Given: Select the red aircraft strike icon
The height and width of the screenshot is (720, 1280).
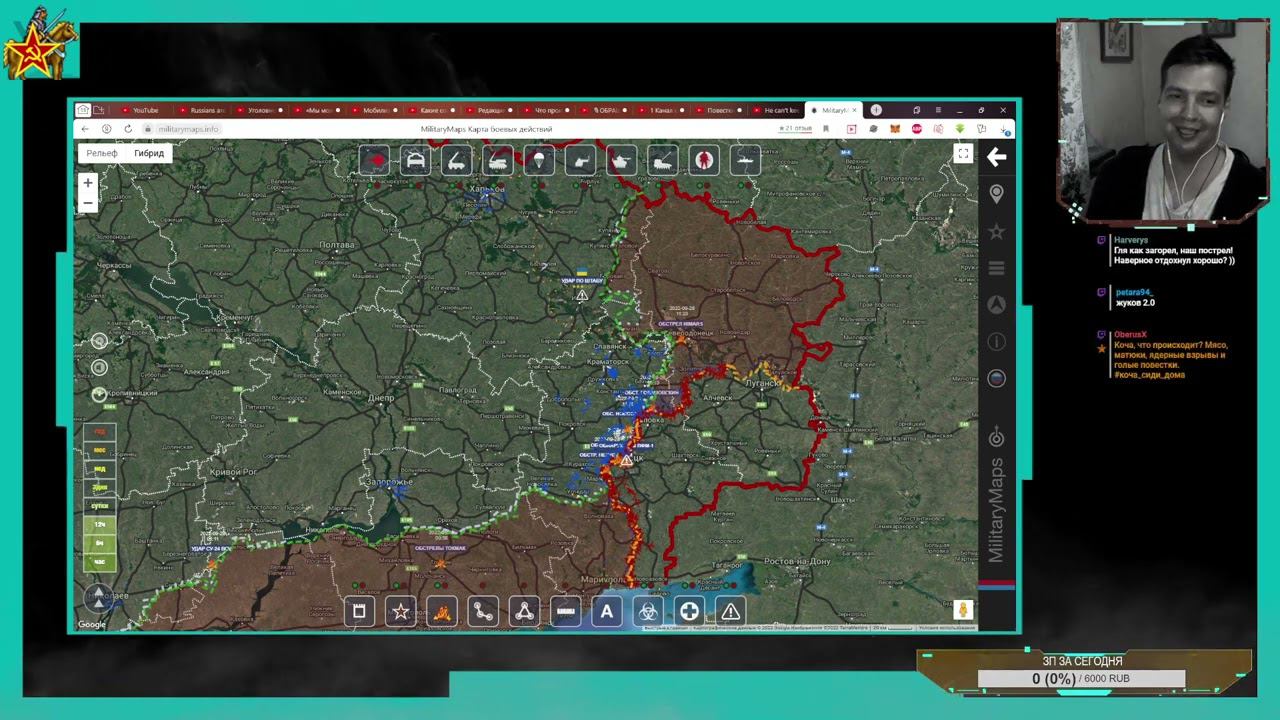Looking at the screenshot, I should (x=374, y=160).
